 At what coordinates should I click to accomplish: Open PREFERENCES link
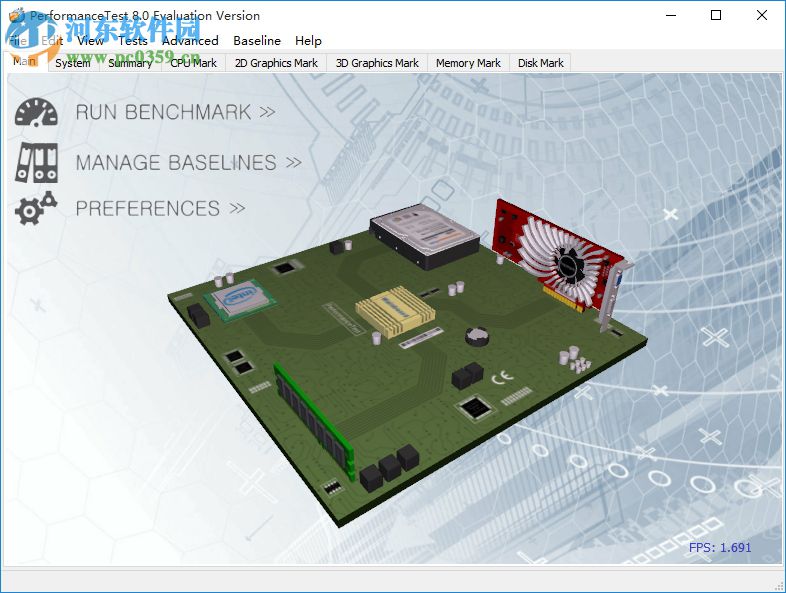tap(160, 208)
